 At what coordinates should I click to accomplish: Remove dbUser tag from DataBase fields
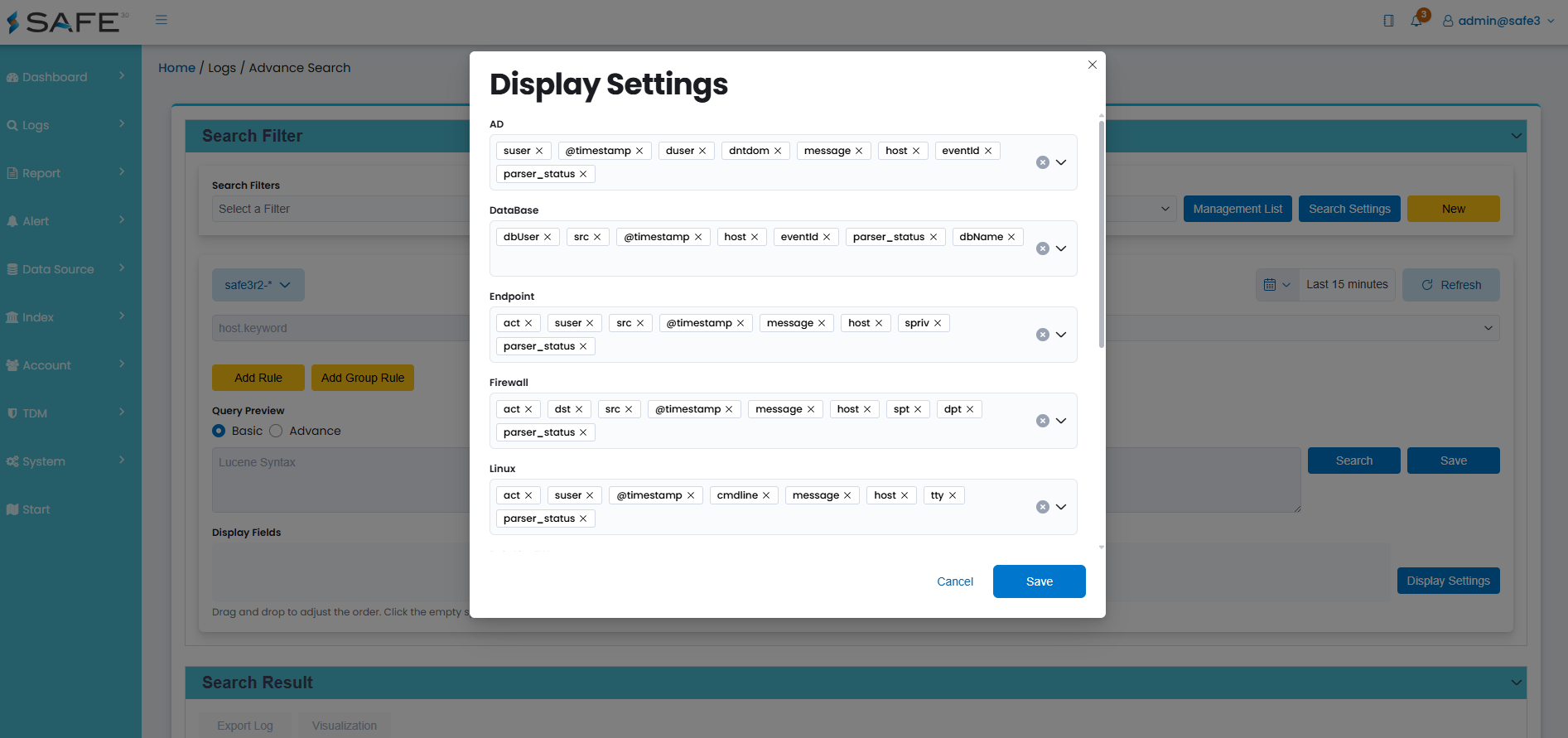pyautogui.click(x=548, y=237)
